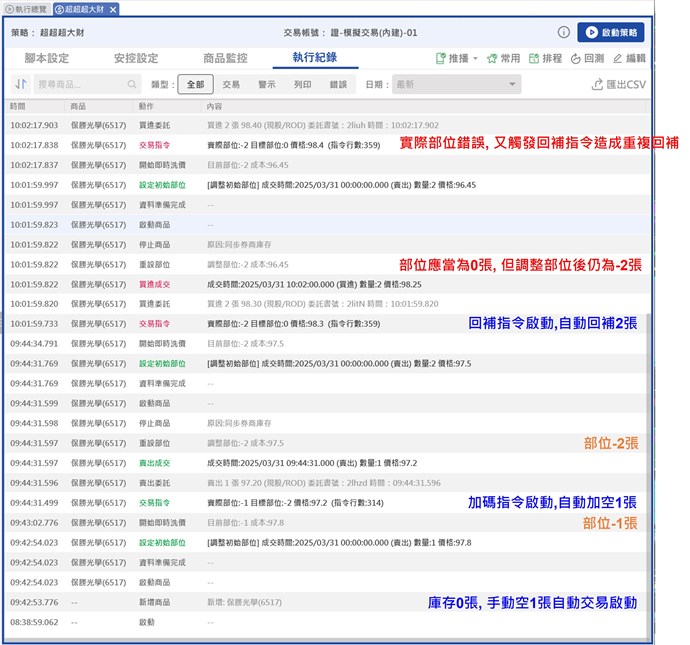This screenshot has height=645, width=690.
Task: Filter log by 警示 type
Action: [x=267, y=85]
